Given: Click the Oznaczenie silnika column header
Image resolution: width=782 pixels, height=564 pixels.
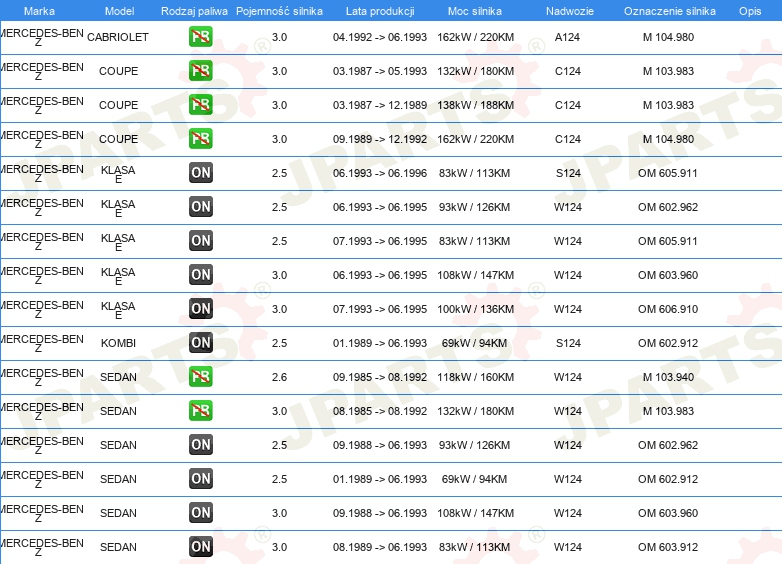Looking at the screenshot, I should (x=670, y=11).
